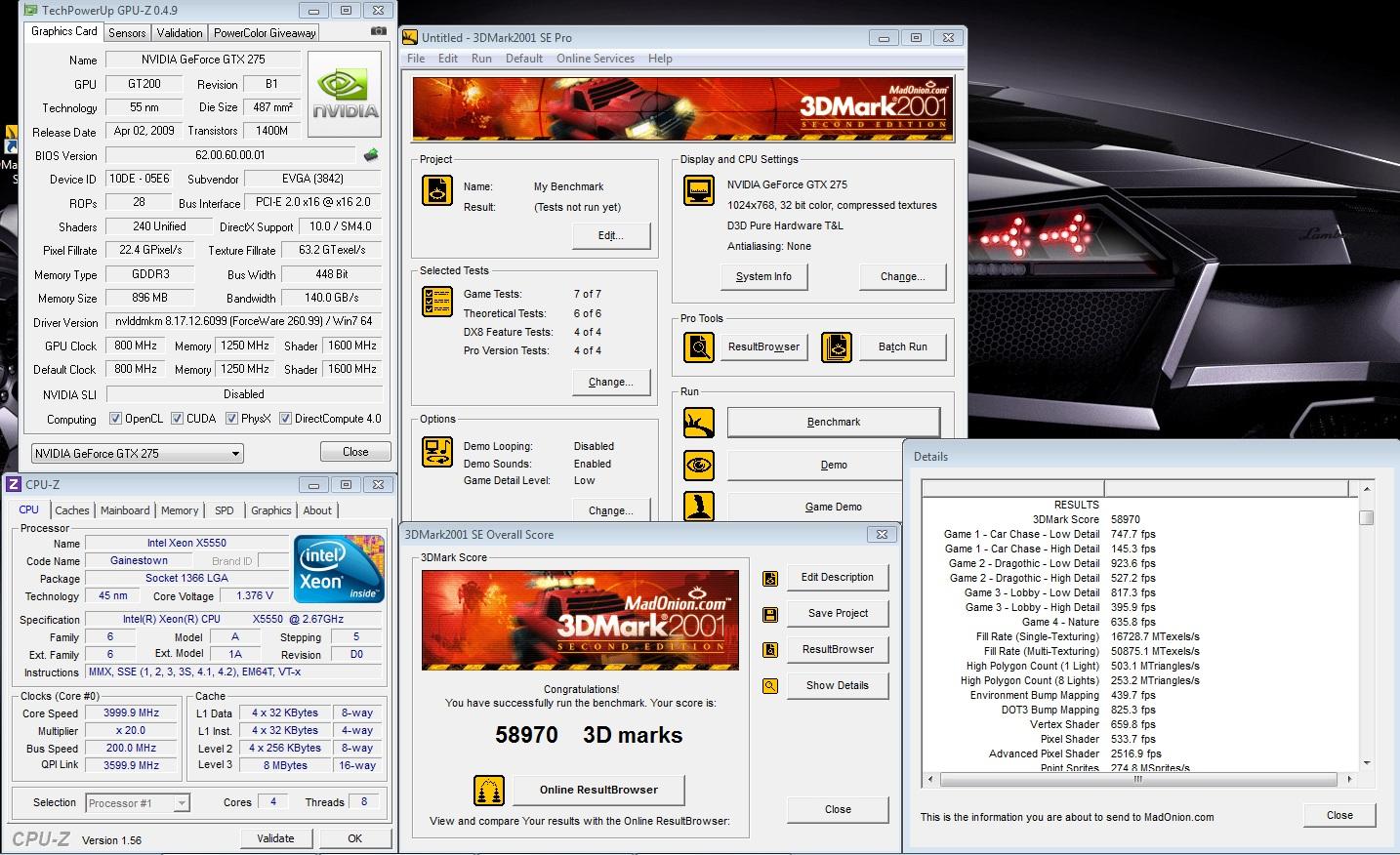The height and width of the screenshot is (855, 1400).
Task: Click the ResultBrowser icon in Overall Score dialog
Action: (770, 650)
